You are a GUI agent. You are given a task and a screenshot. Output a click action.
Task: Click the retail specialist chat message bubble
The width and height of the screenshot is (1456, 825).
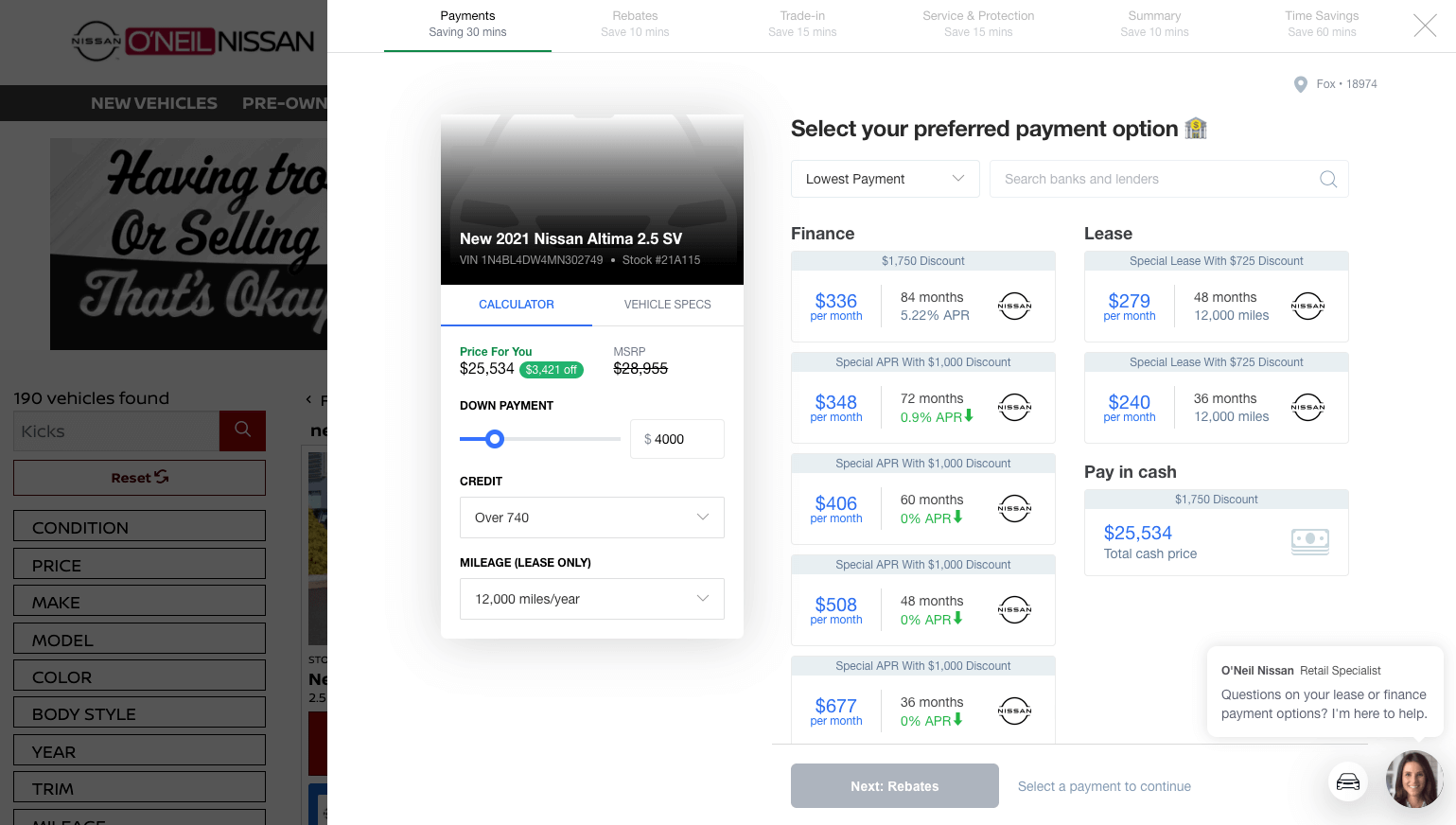pos(1324,692)
